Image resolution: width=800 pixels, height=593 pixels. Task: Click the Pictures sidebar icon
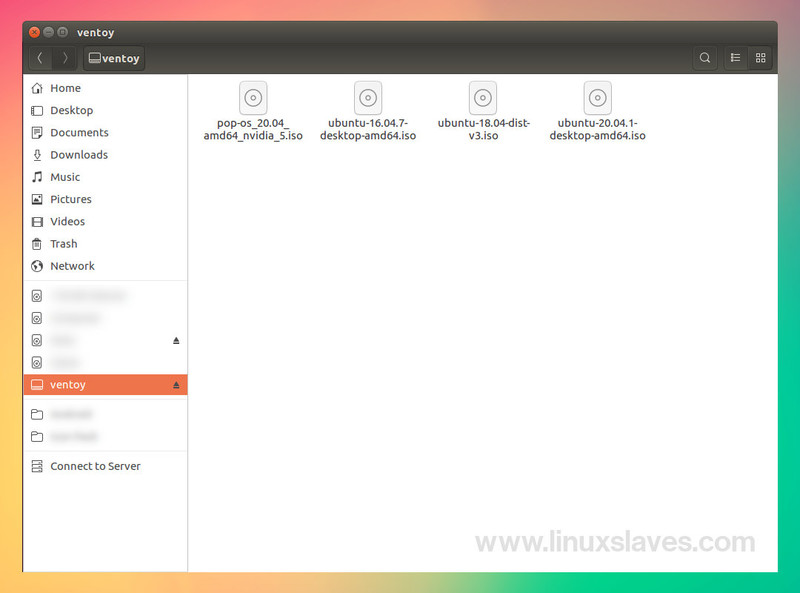tap(37, 199)
